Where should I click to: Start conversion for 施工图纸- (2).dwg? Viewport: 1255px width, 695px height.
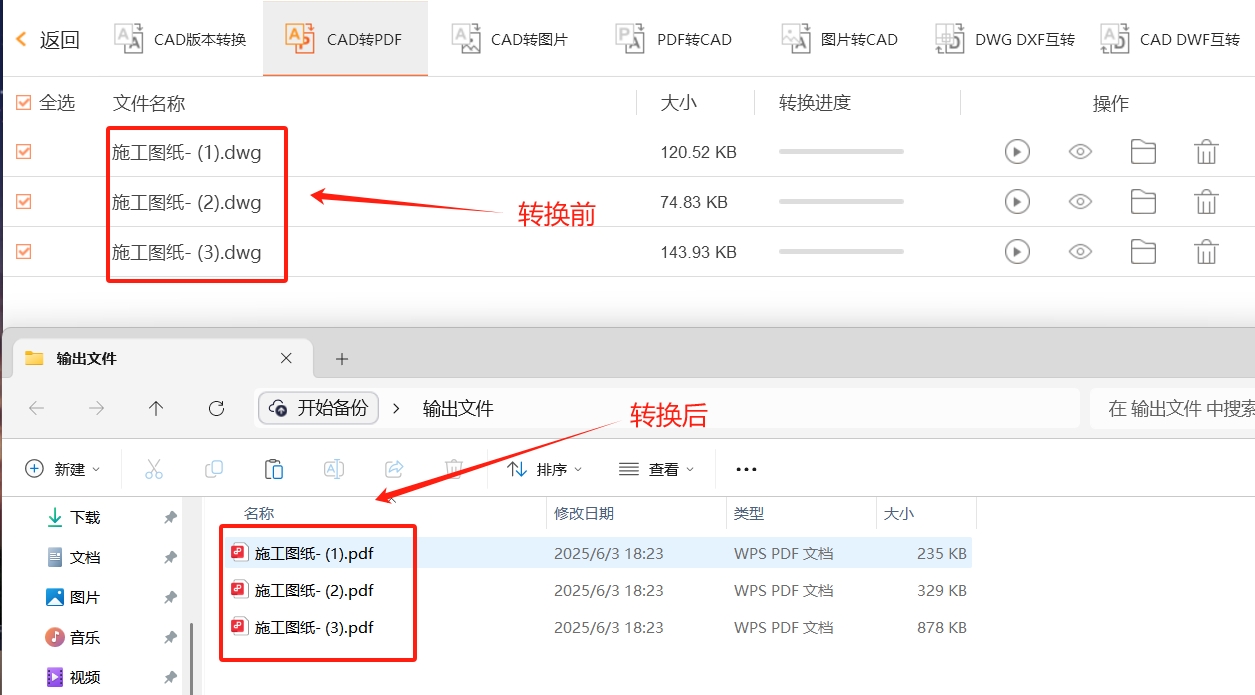1017,202
